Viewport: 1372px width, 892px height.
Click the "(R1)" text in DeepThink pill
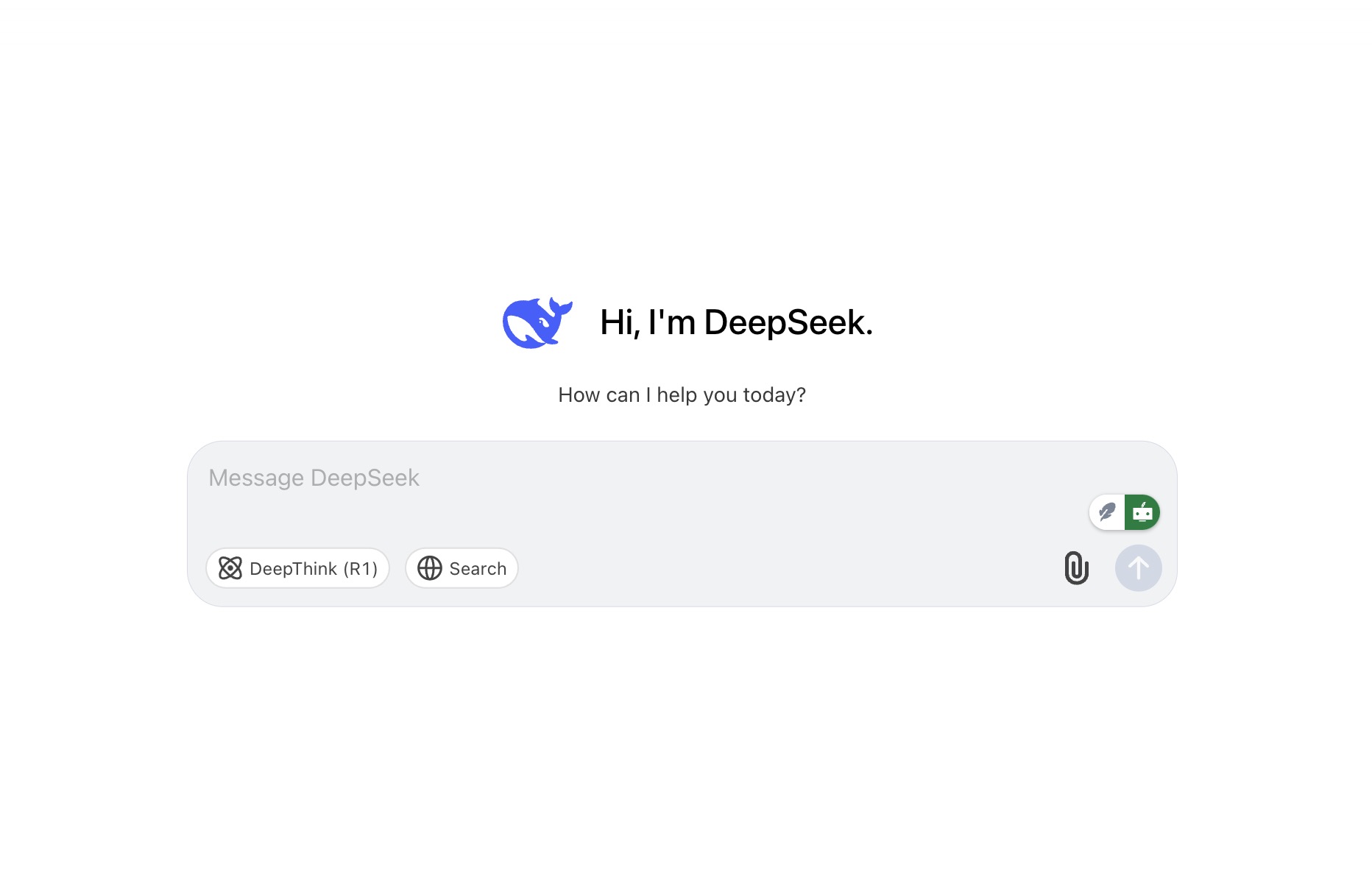coord(360,569)
